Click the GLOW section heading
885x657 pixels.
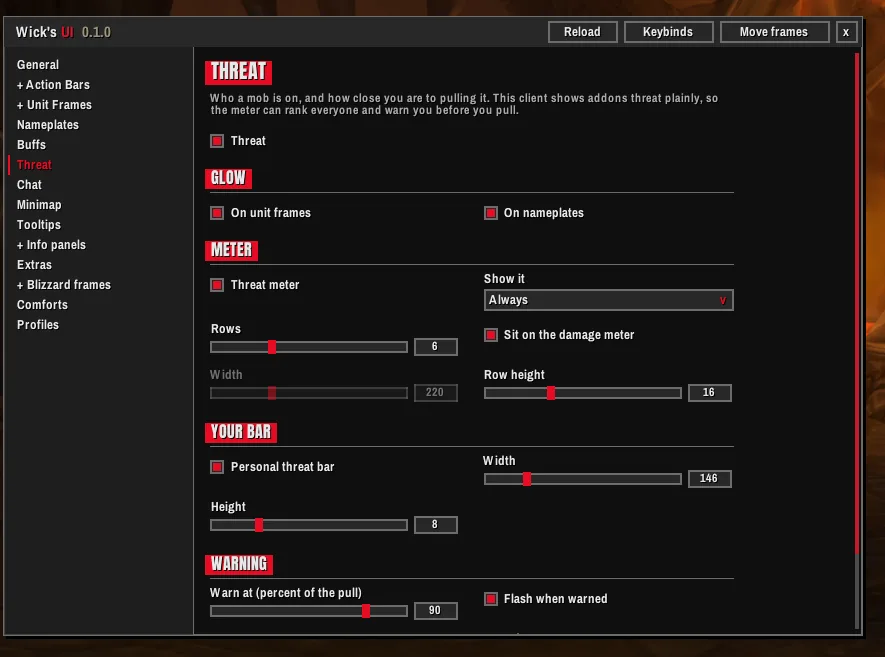228,178
